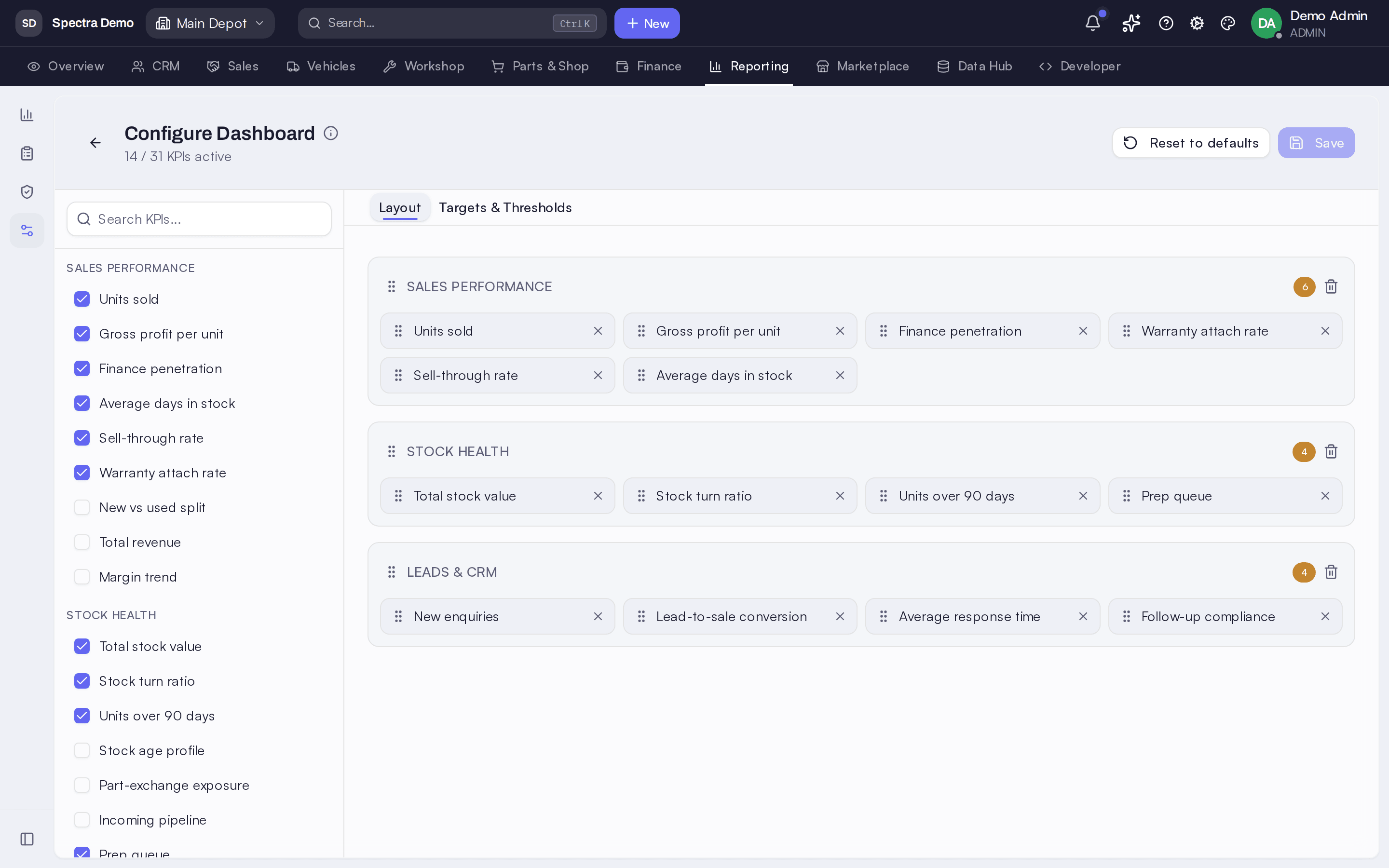Click drag handle on Sell-through rate tile
Screen dimensions: 1389x868
point(398,376)
